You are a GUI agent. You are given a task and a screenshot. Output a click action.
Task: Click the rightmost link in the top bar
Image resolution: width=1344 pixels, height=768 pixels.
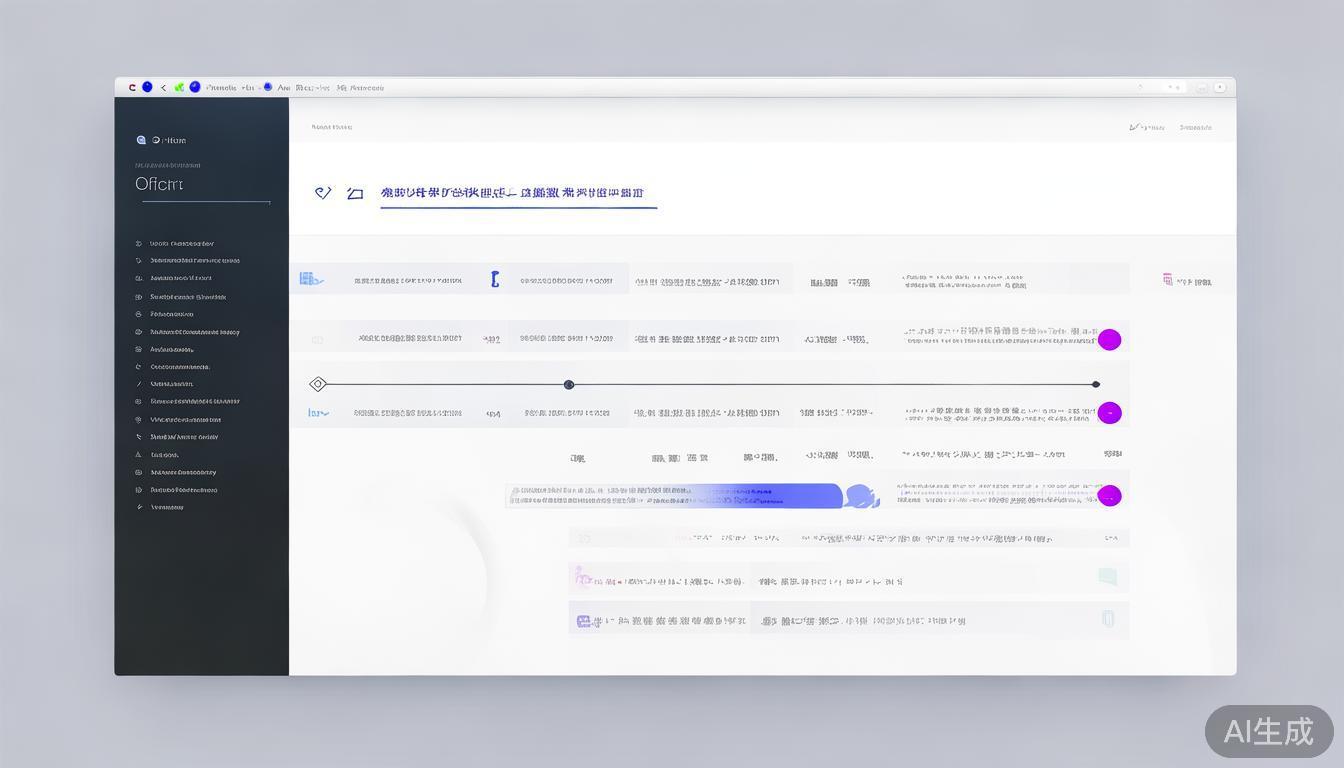tap(1196, 127)
